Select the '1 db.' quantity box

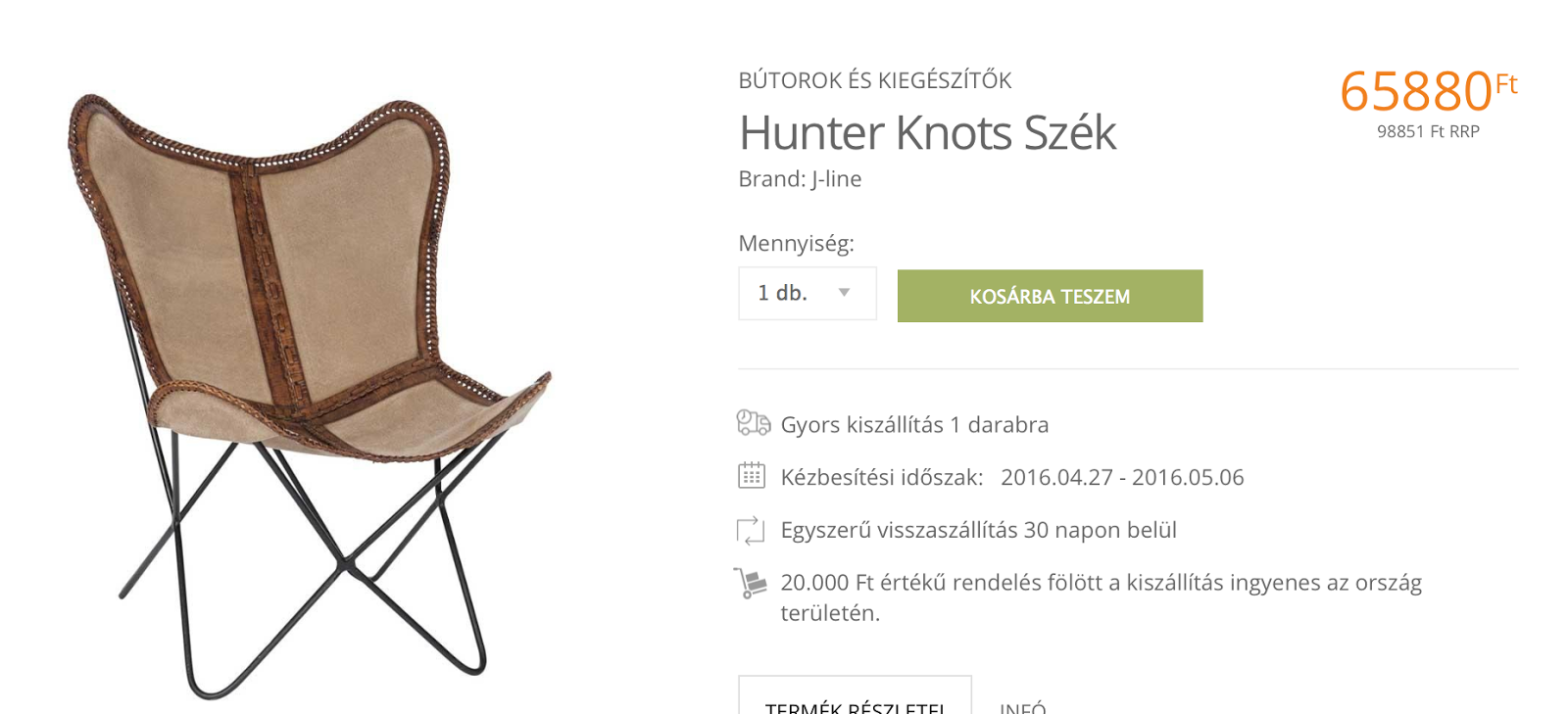[808, 293]
